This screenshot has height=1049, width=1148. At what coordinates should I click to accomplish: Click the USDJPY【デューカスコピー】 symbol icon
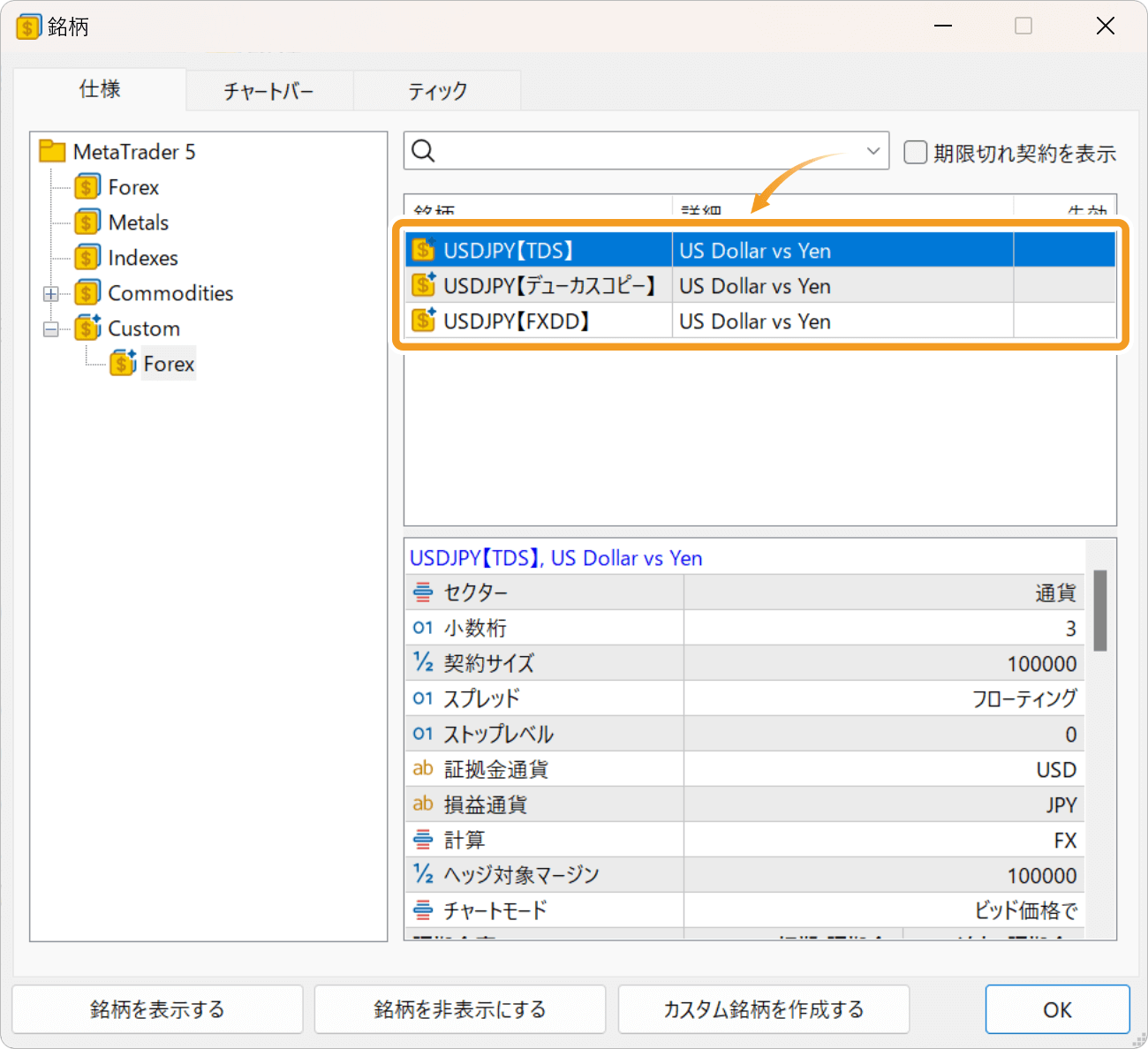coord(424,285)
